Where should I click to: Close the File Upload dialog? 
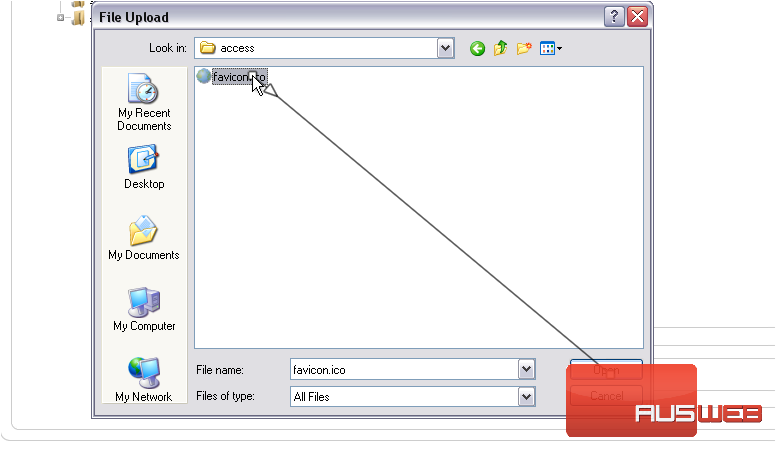[x=637, y=17]
